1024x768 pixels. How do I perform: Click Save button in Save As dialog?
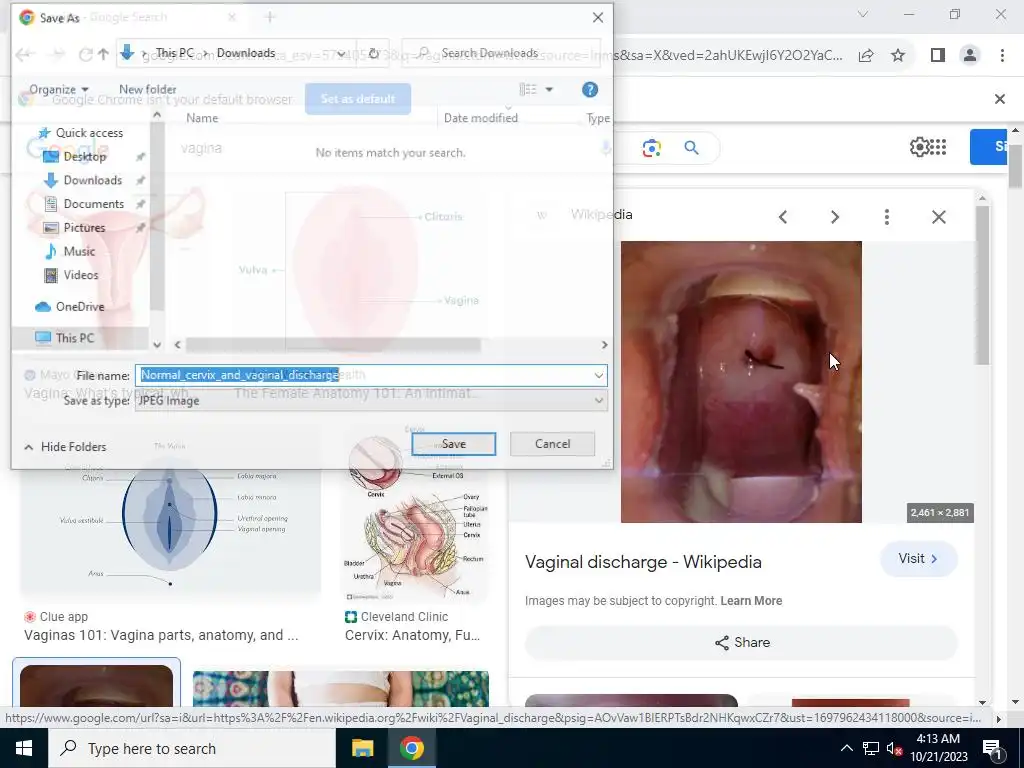point(453,444)
